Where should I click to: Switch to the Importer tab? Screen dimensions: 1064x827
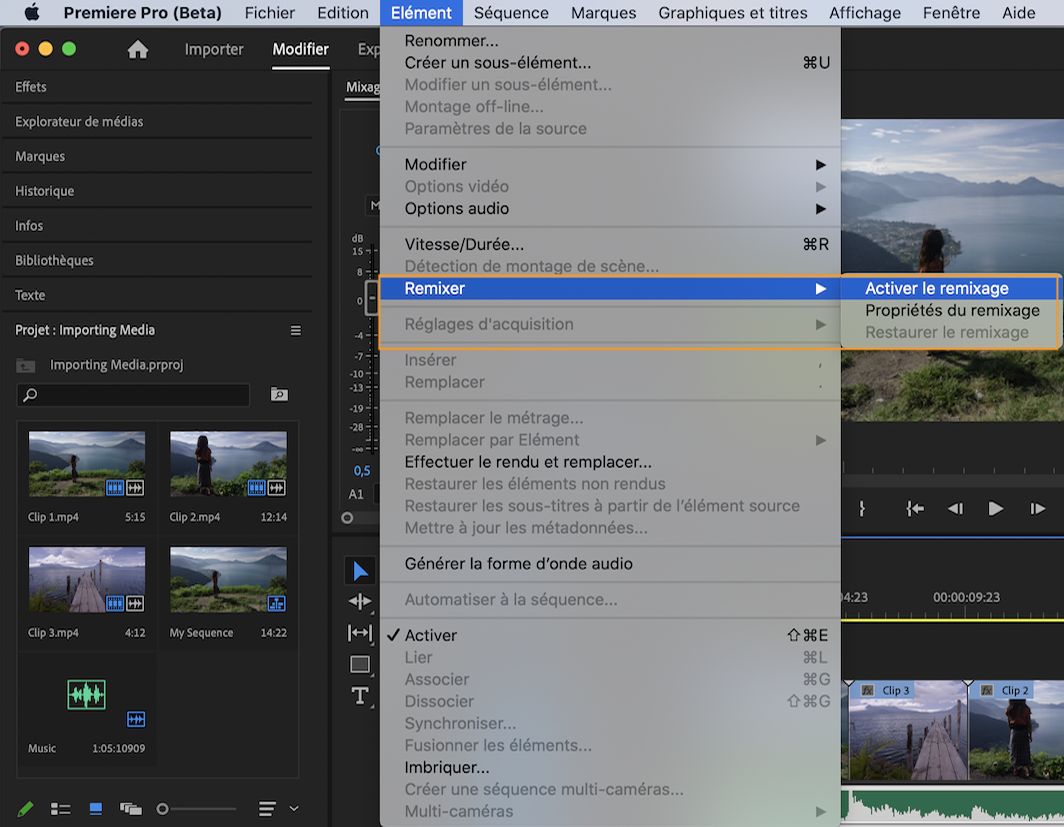213,48
